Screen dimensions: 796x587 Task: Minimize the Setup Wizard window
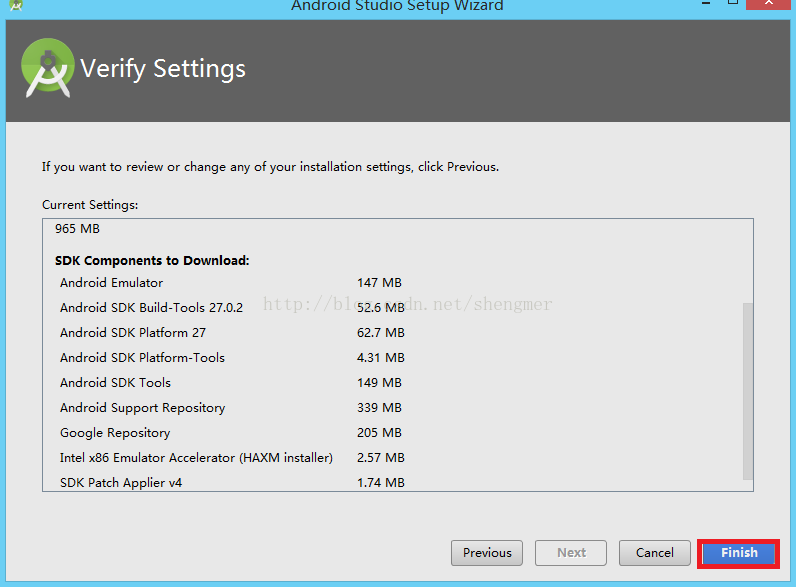coord(706,3)
